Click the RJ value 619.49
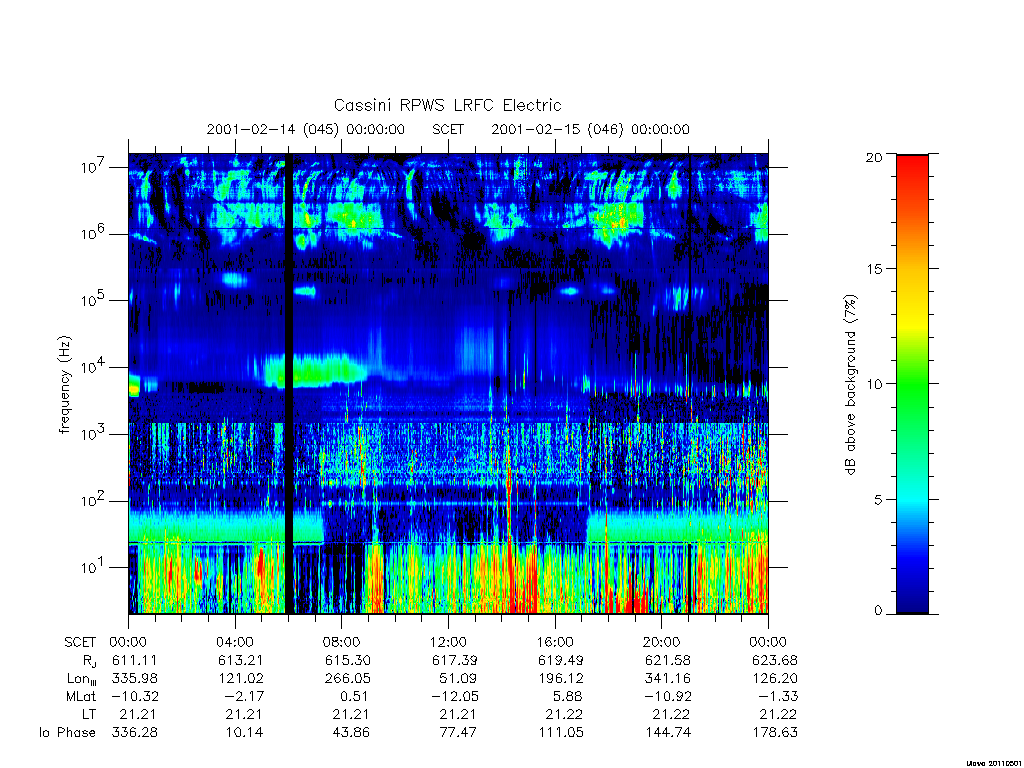Image resolution: width=1024 pixels, height=768 pixels. click(x=560, y=660)
